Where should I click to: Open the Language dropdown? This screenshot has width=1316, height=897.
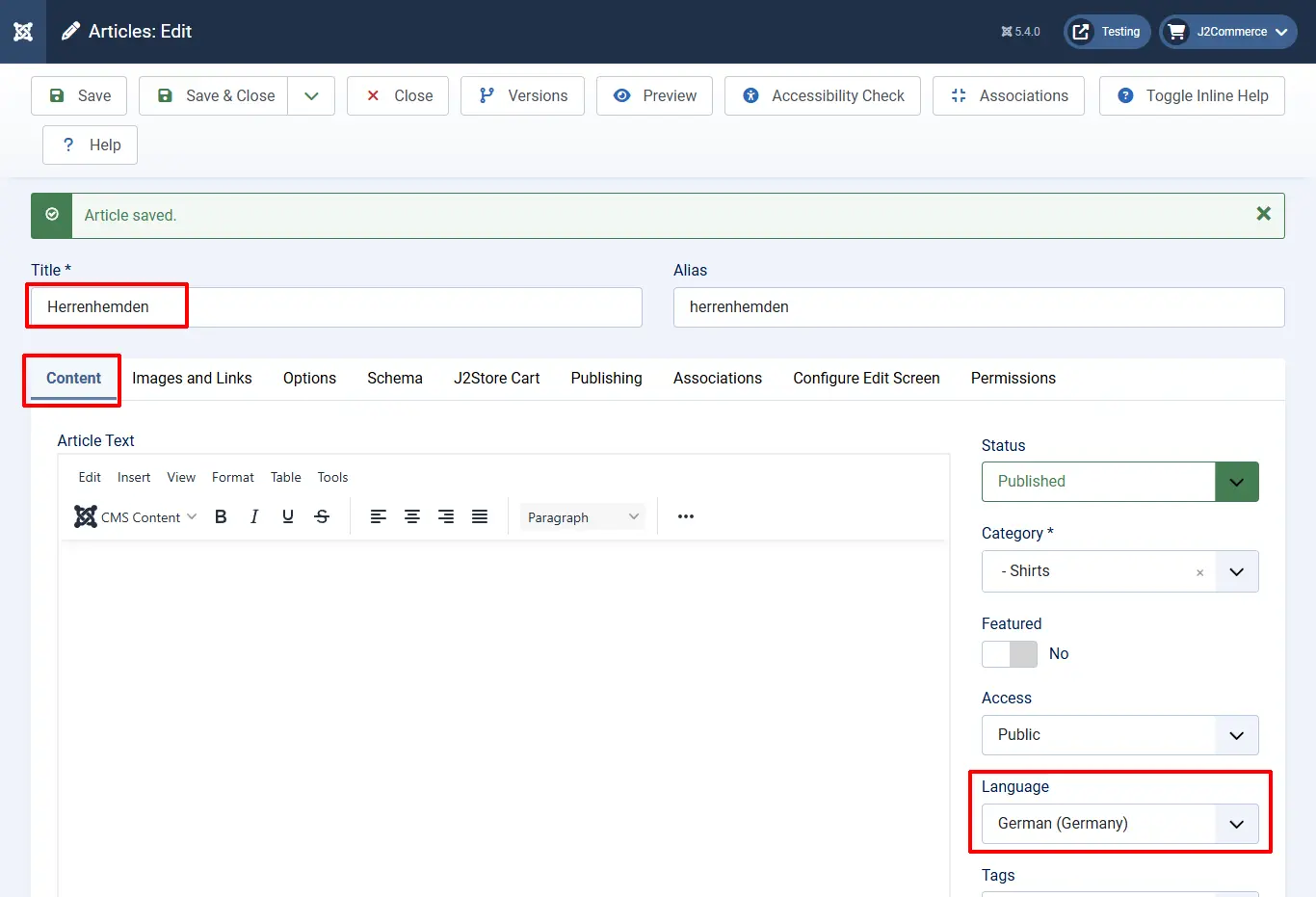(x=1120, y=824)
